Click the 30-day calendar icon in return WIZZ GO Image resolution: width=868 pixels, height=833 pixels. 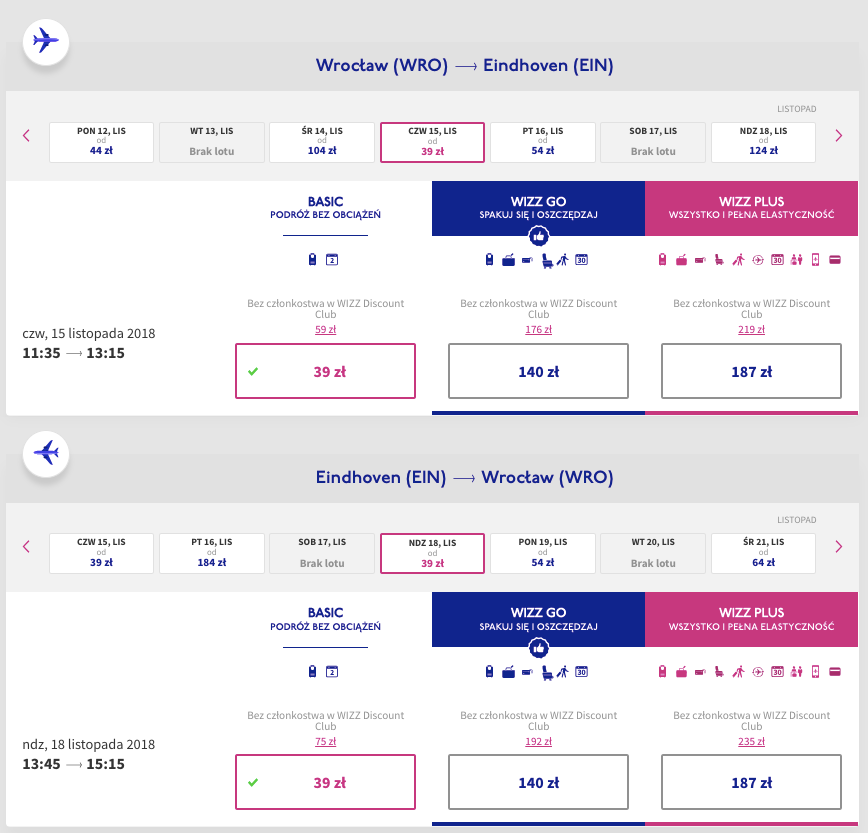click(581, 671)
